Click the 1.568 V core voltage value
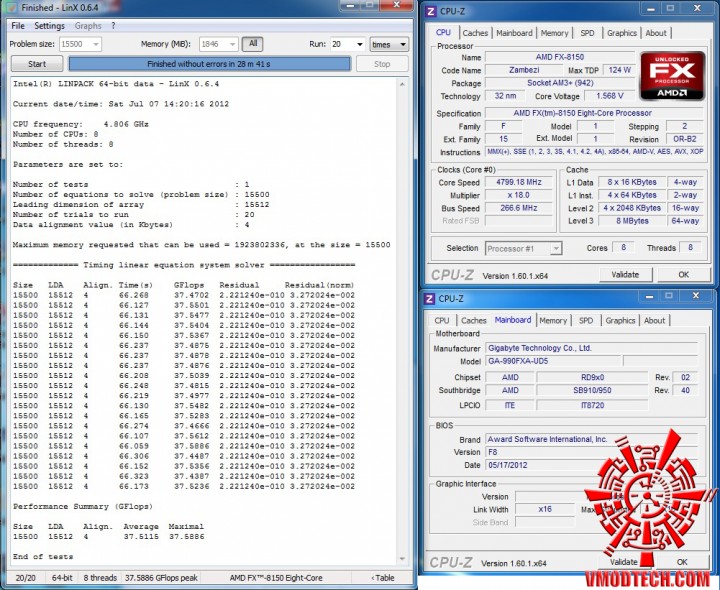This screenshot has width=720, height=590. click(x=609, y=96)
